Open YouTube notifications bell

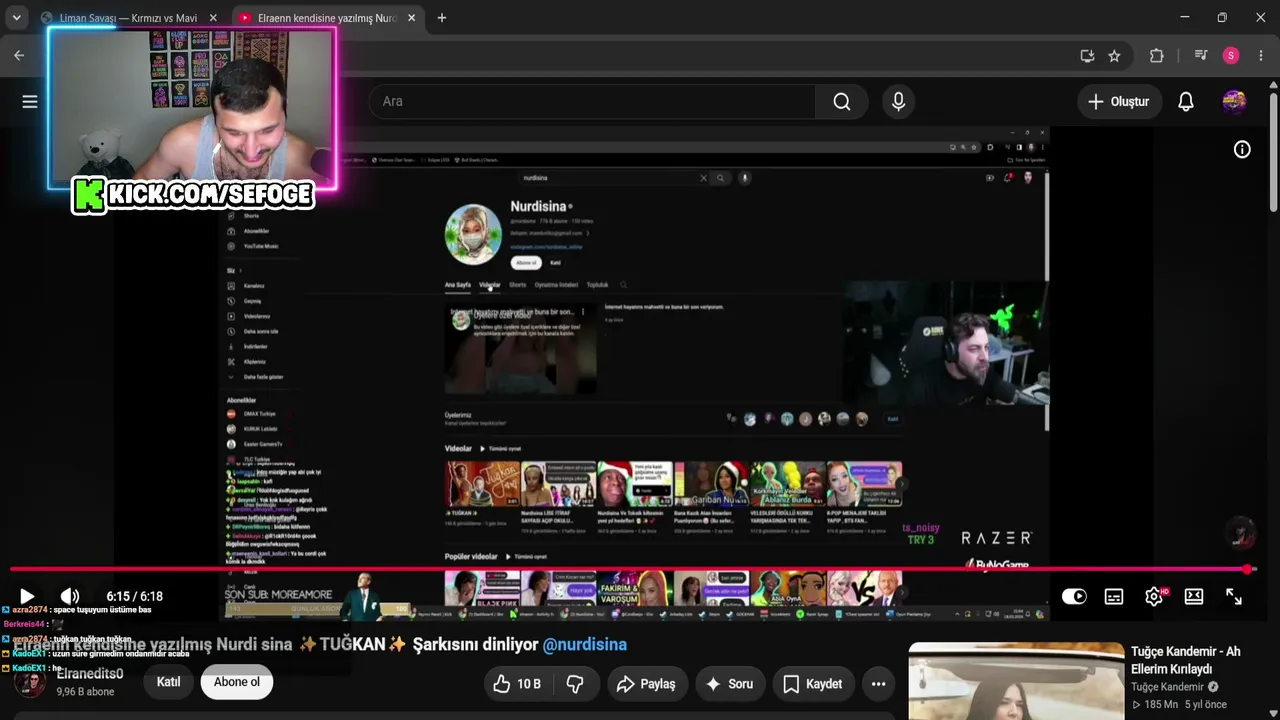click(x=1186, y=101)
